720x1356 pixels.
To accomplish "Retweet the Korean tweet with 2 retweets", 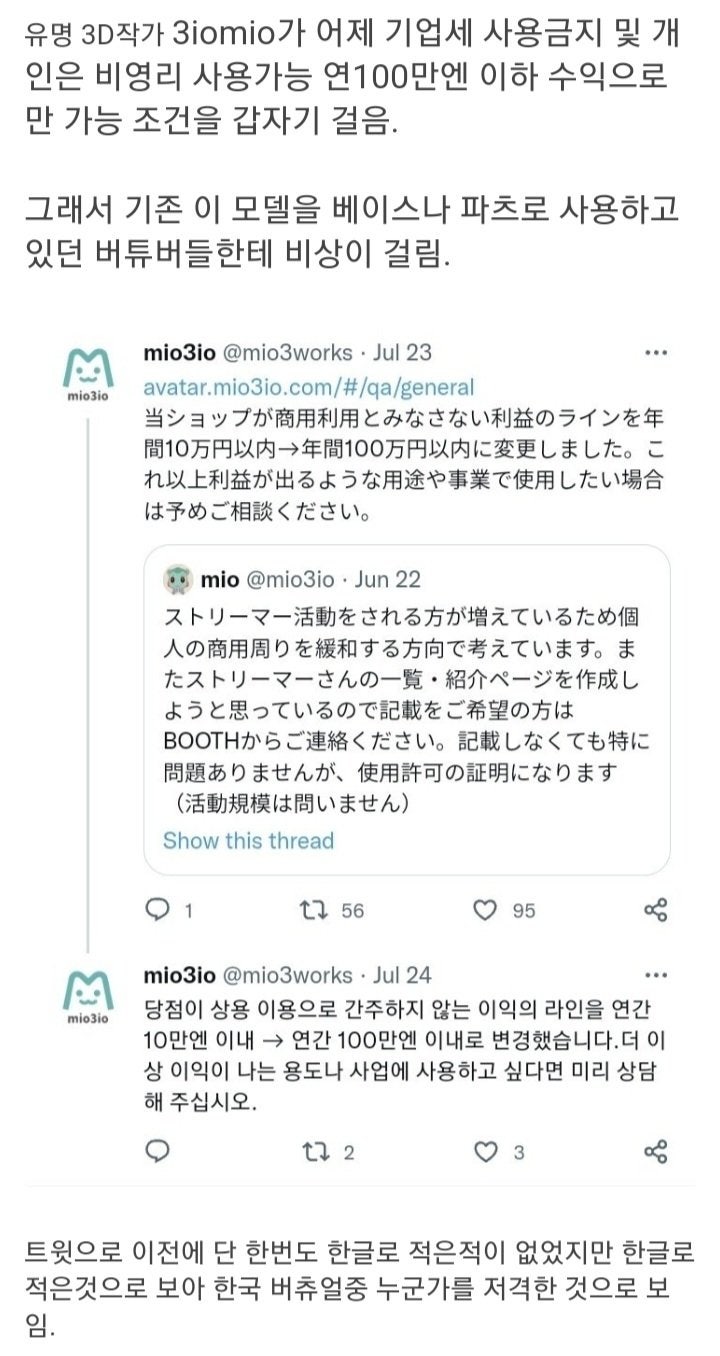I will pos(313,1152).
